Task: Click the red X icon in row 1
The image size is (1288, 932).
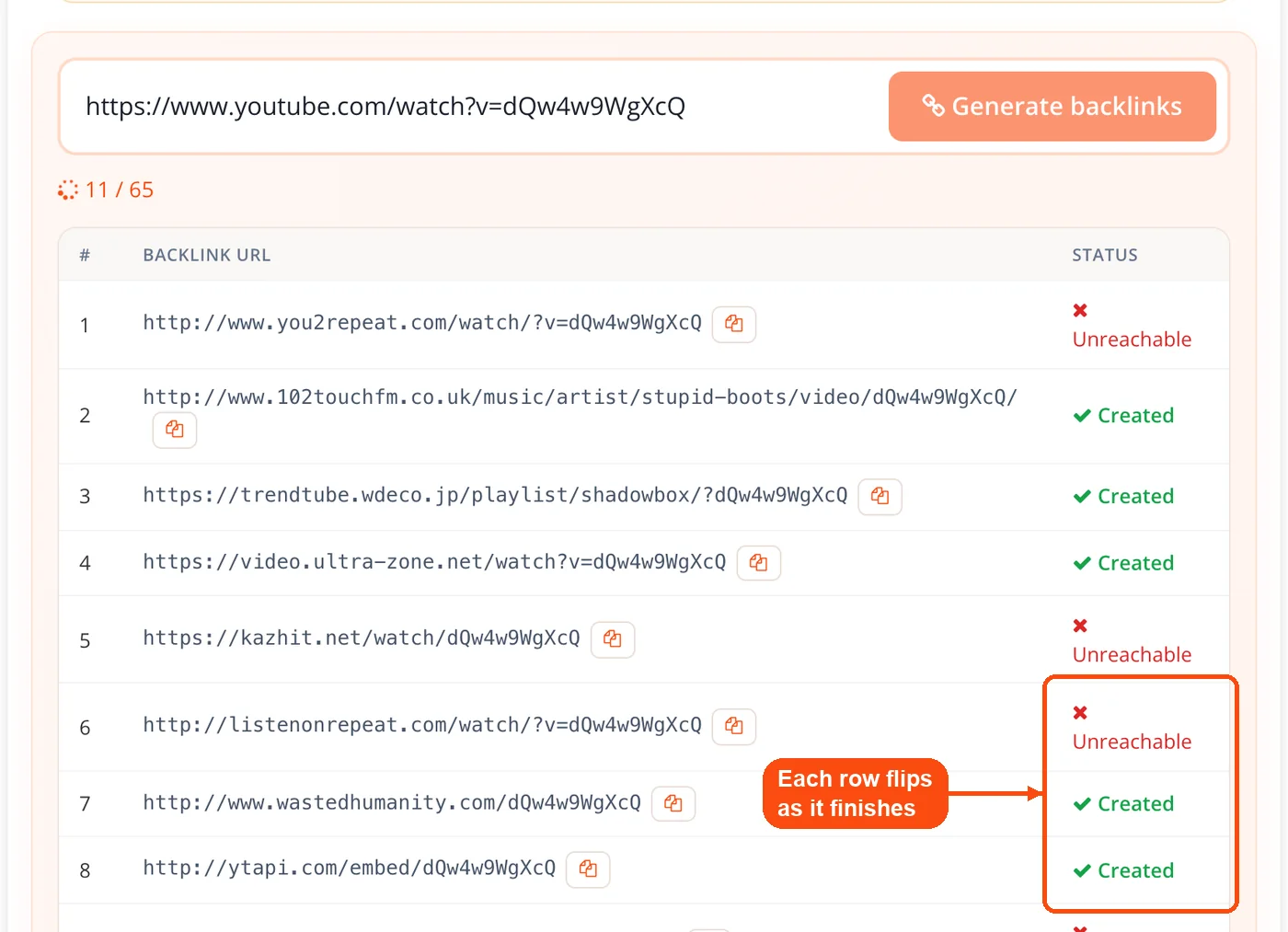Action: 1081,311
